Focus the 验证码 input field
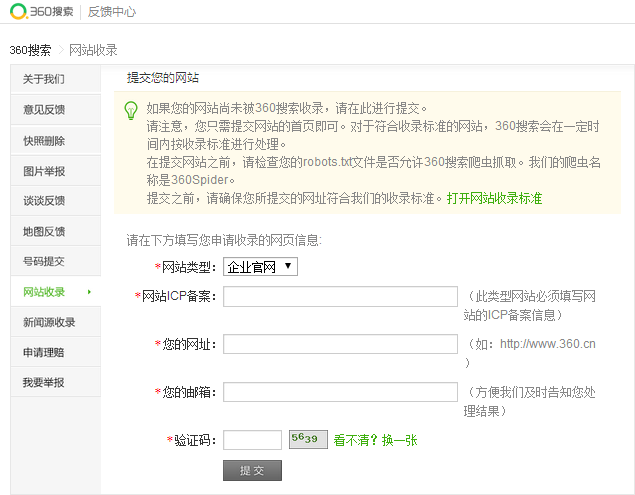Screen dimensions: 635x495 point(252,440)
